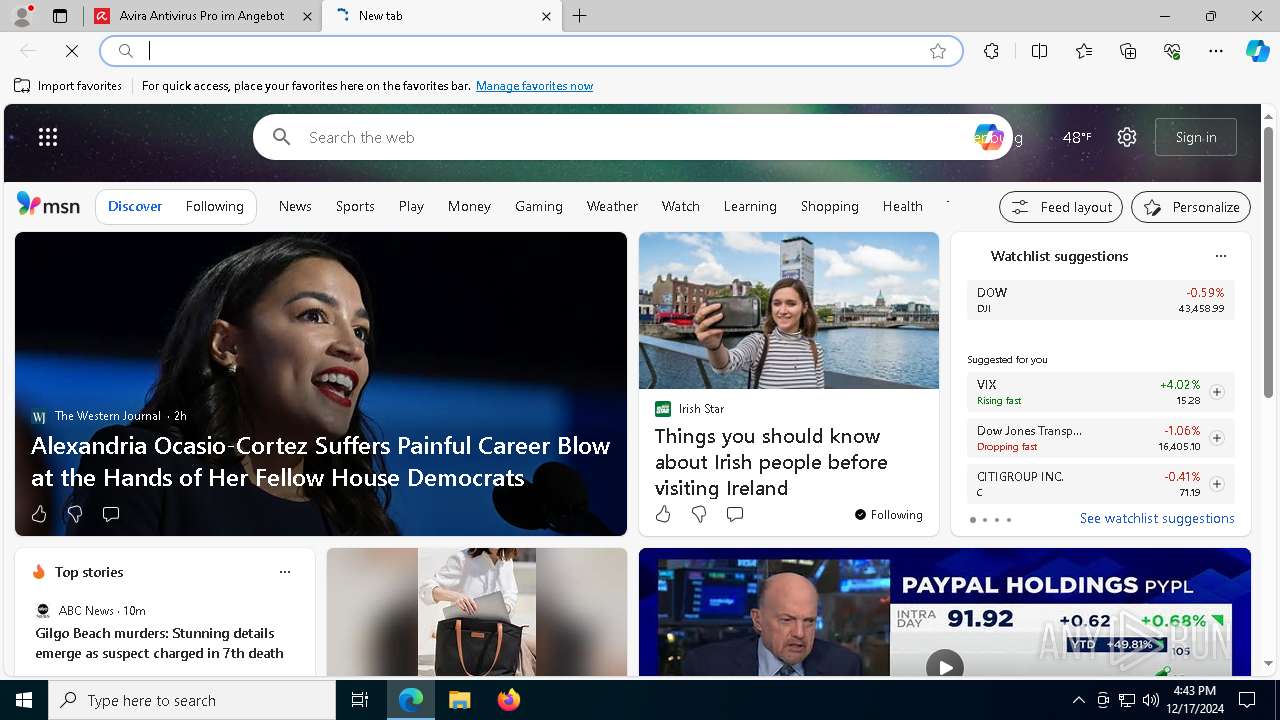Open Feed layout options
Viewport: 1280px width, 720px height.
pos(1061,207)
